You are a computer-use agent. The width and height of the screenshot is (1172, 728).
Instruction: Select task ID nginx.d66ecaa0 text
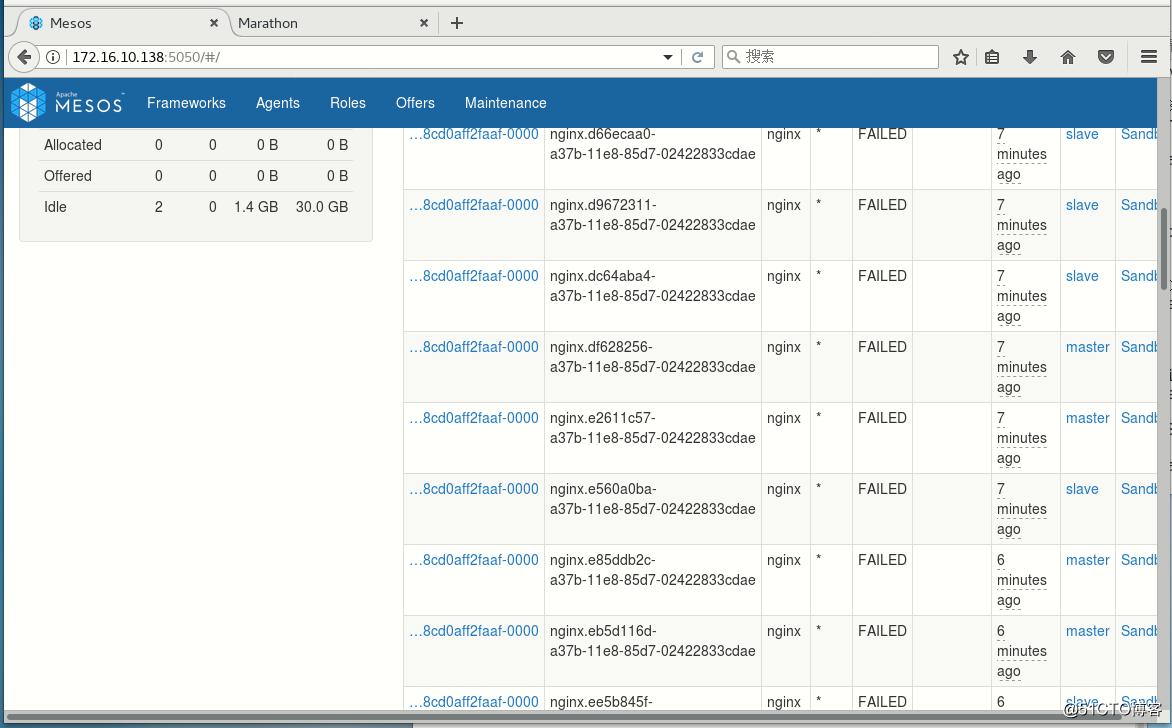click(653, 144)
